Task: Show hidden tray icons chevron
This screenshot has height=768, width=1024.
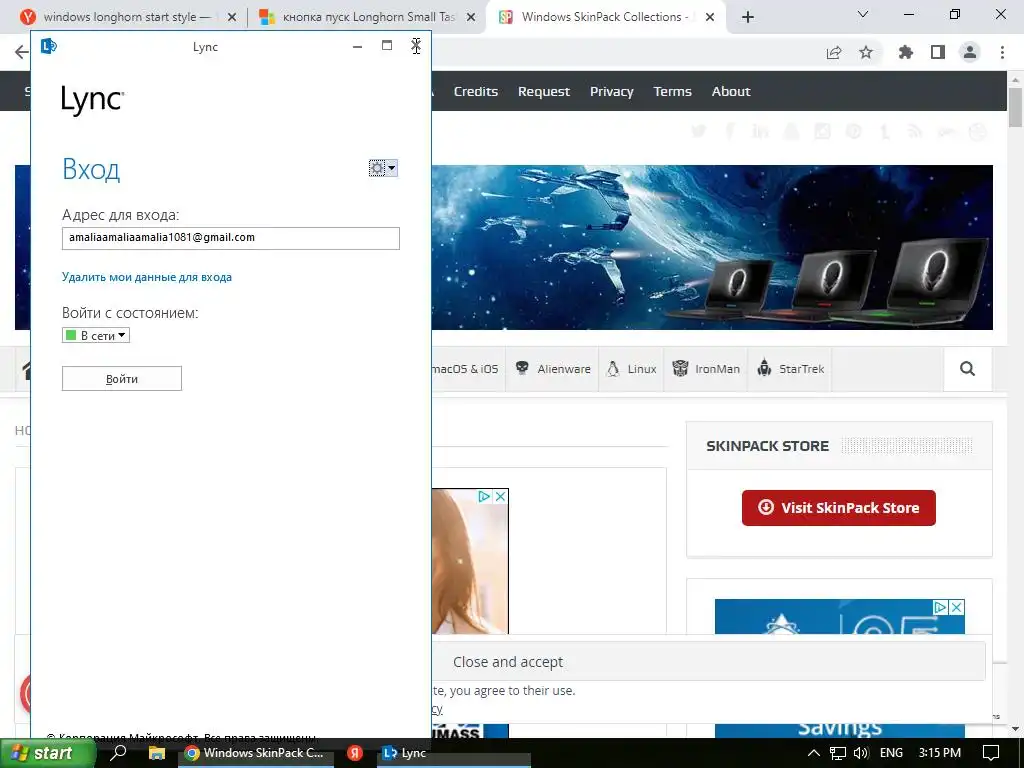Action: (814, 753)
